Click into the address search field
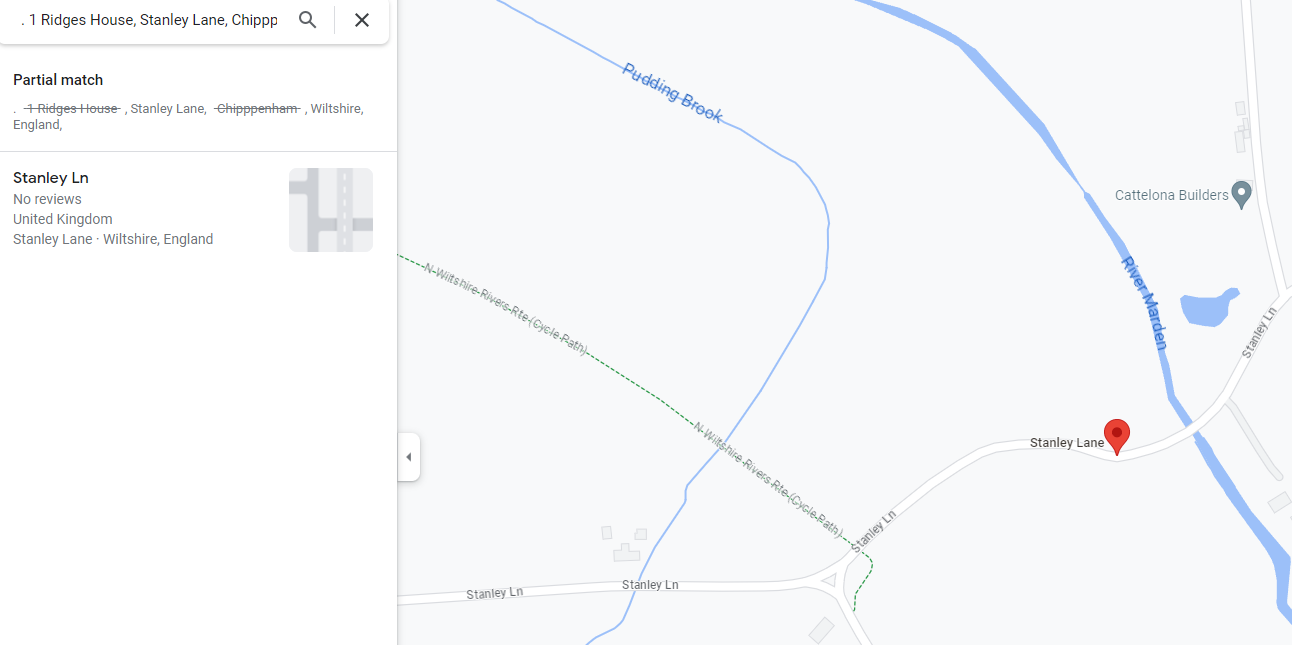This screenshot has width=1292, height=645. [x=150, y=20]
